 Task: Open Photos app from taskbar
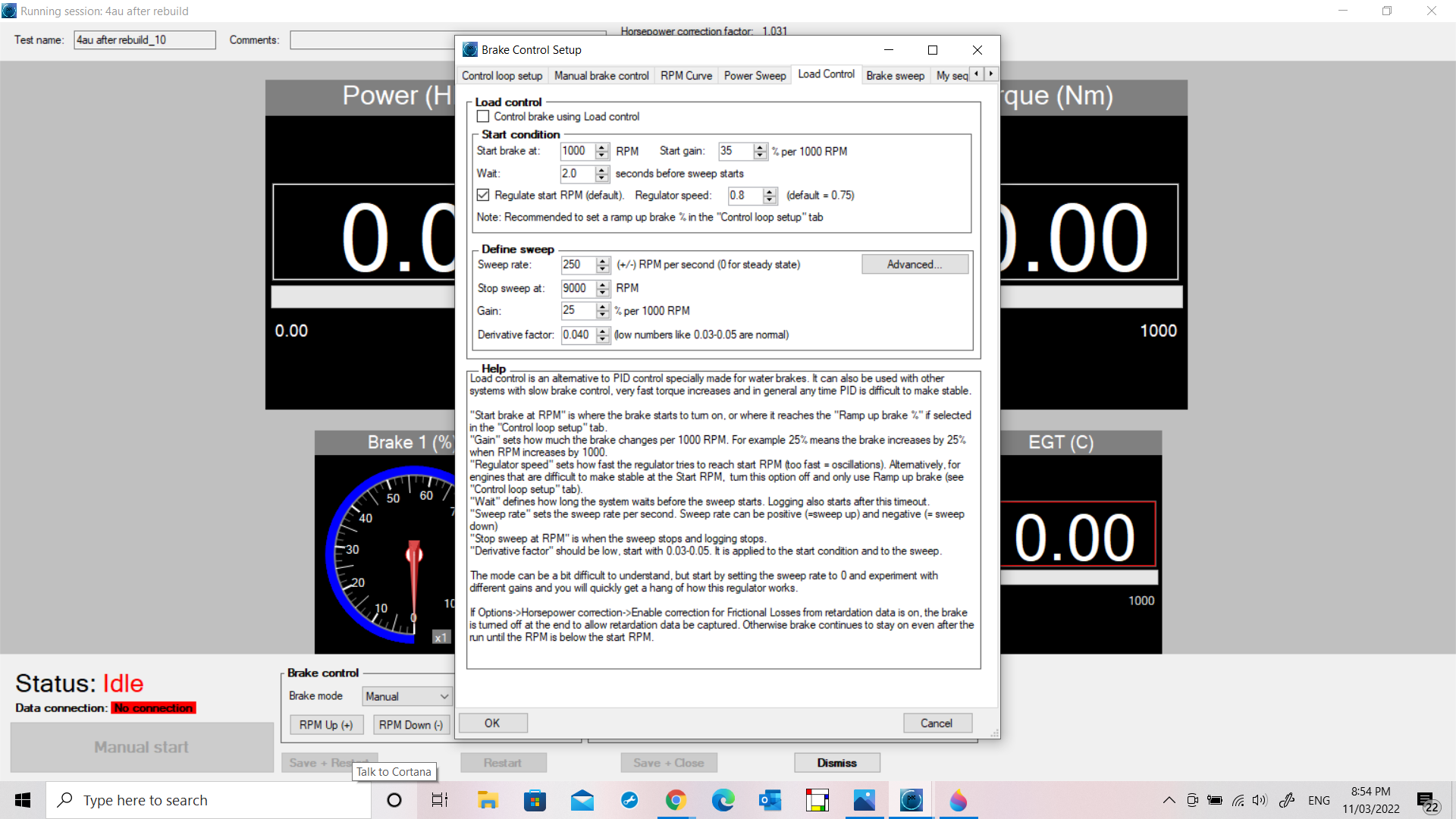coord(864,800)
